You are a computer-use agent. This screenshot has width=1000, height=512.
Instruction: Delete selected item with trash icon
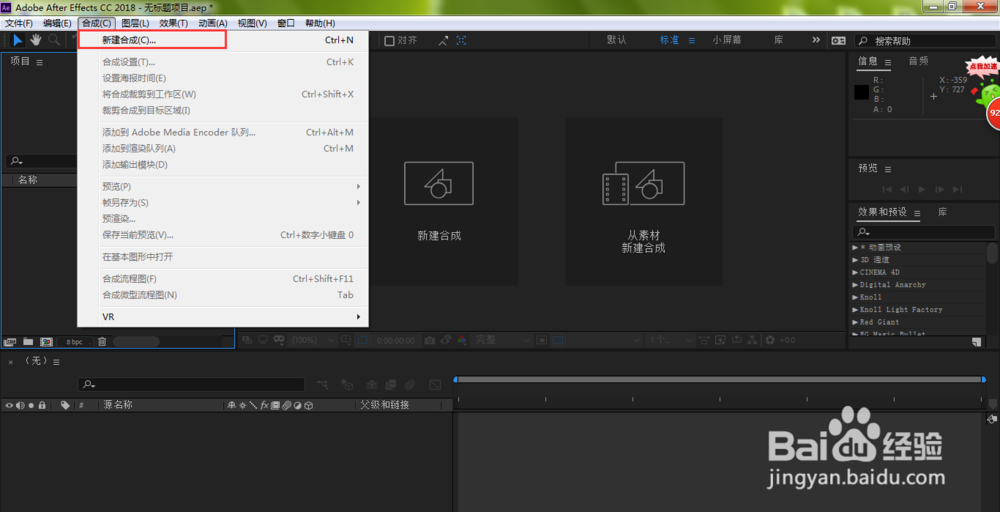click(x=102, y=342)
